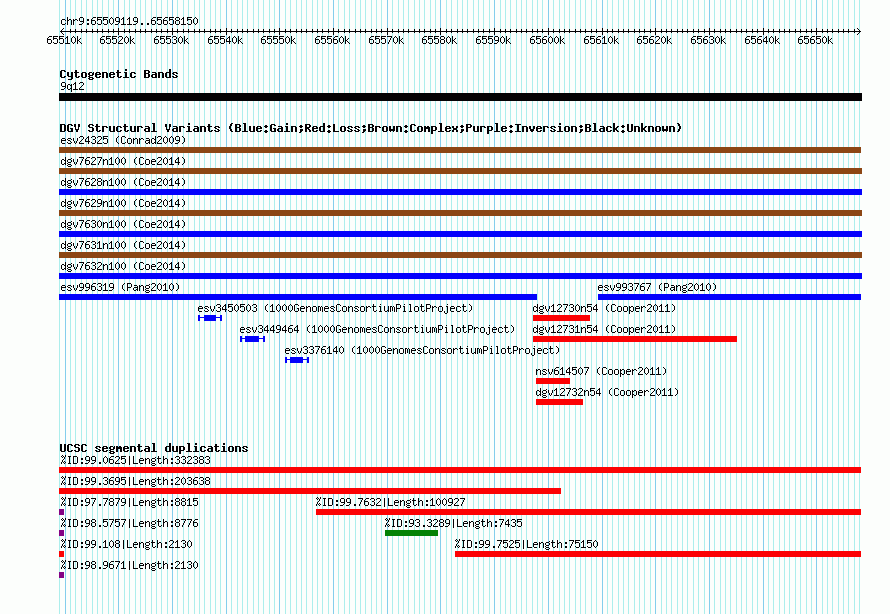This screenshot has height=614, width=890.
Task: Click the 65580k ruler tick label
Action: [x=439, y=40]
